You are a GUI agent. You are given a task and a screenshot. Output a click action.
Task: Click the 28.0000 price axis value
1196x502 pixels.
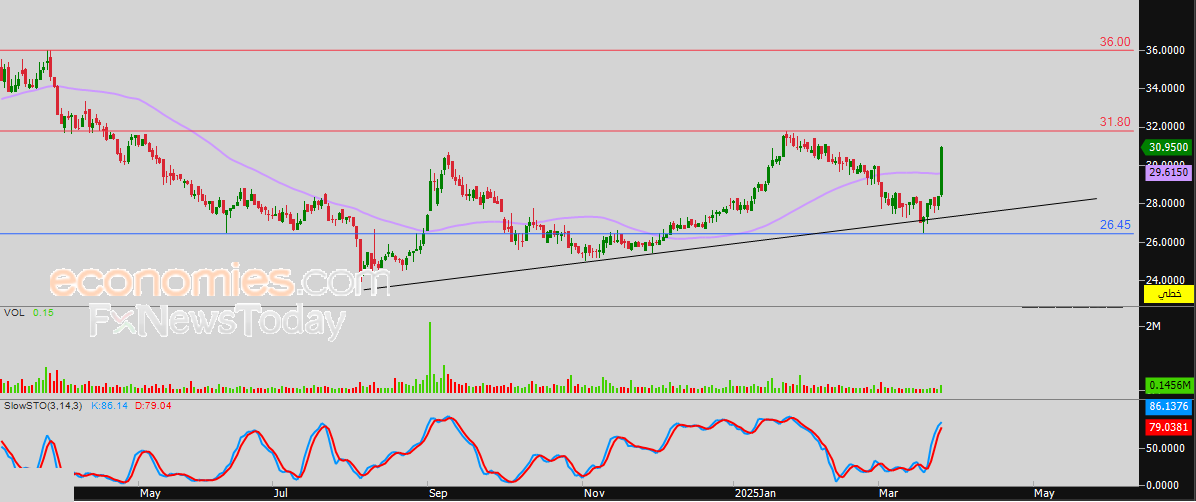[1167, 204]
